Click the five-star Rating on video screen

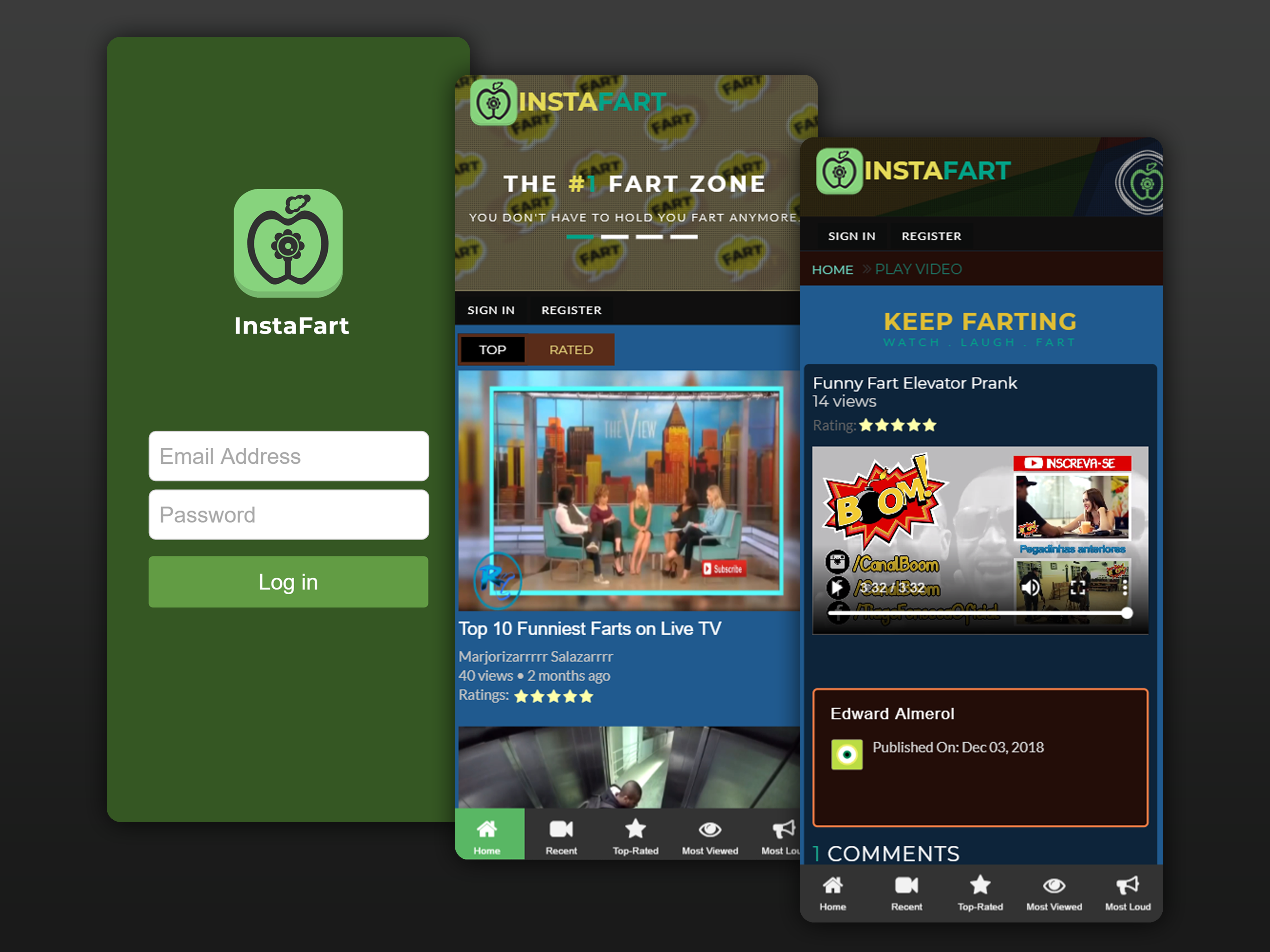(x=898, y=425)
